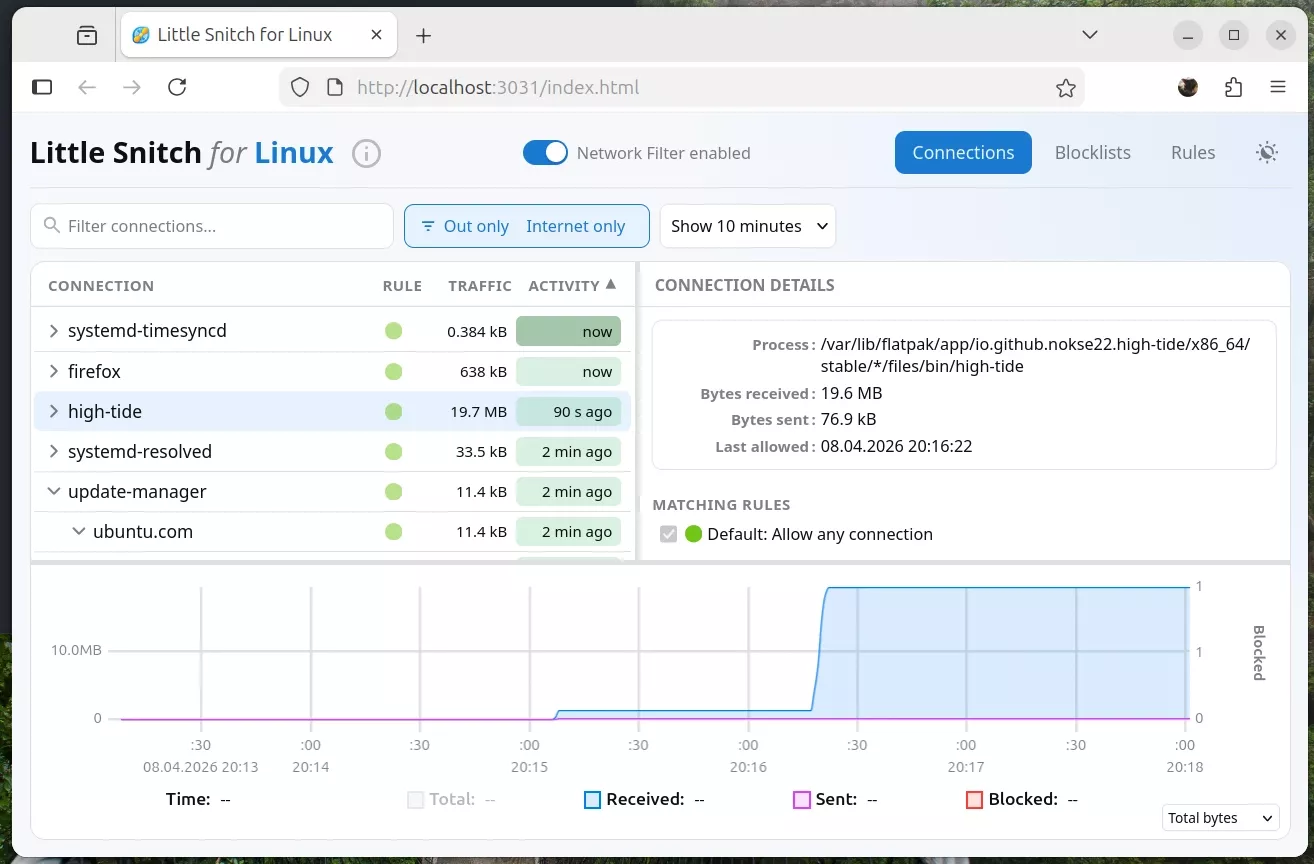Click the Filter connections search field
The image size is (1314, 864).
pyautogui.click(x=212, y=226)
